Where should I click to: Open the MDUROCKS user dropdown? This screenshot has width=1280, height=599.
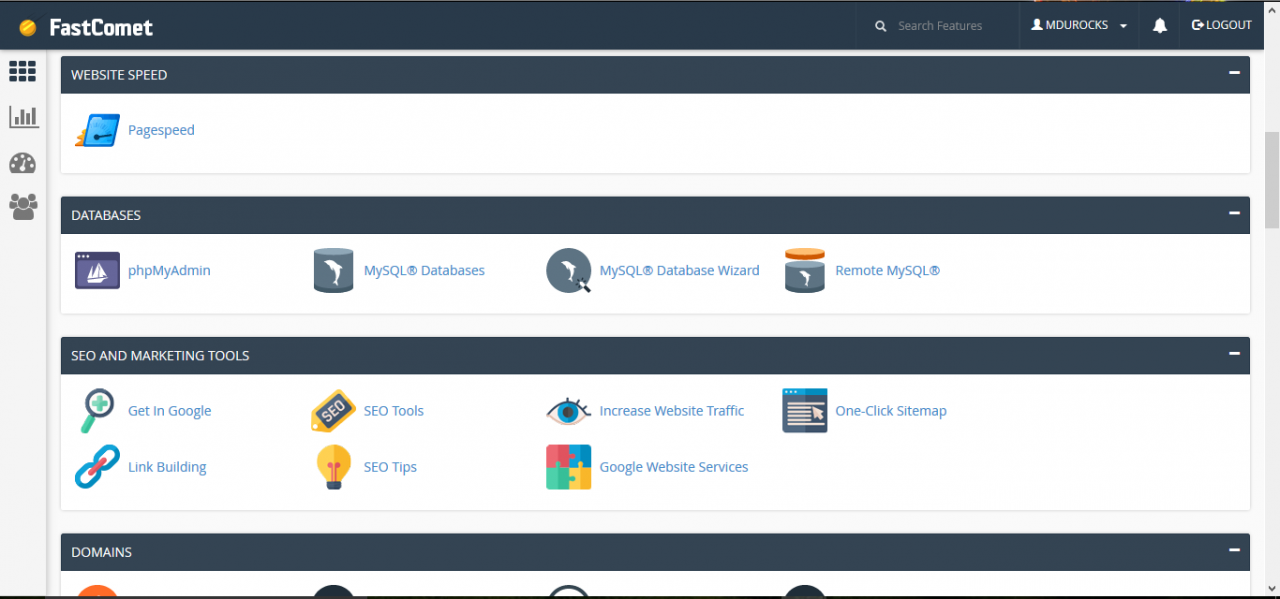coord(1079,26)
